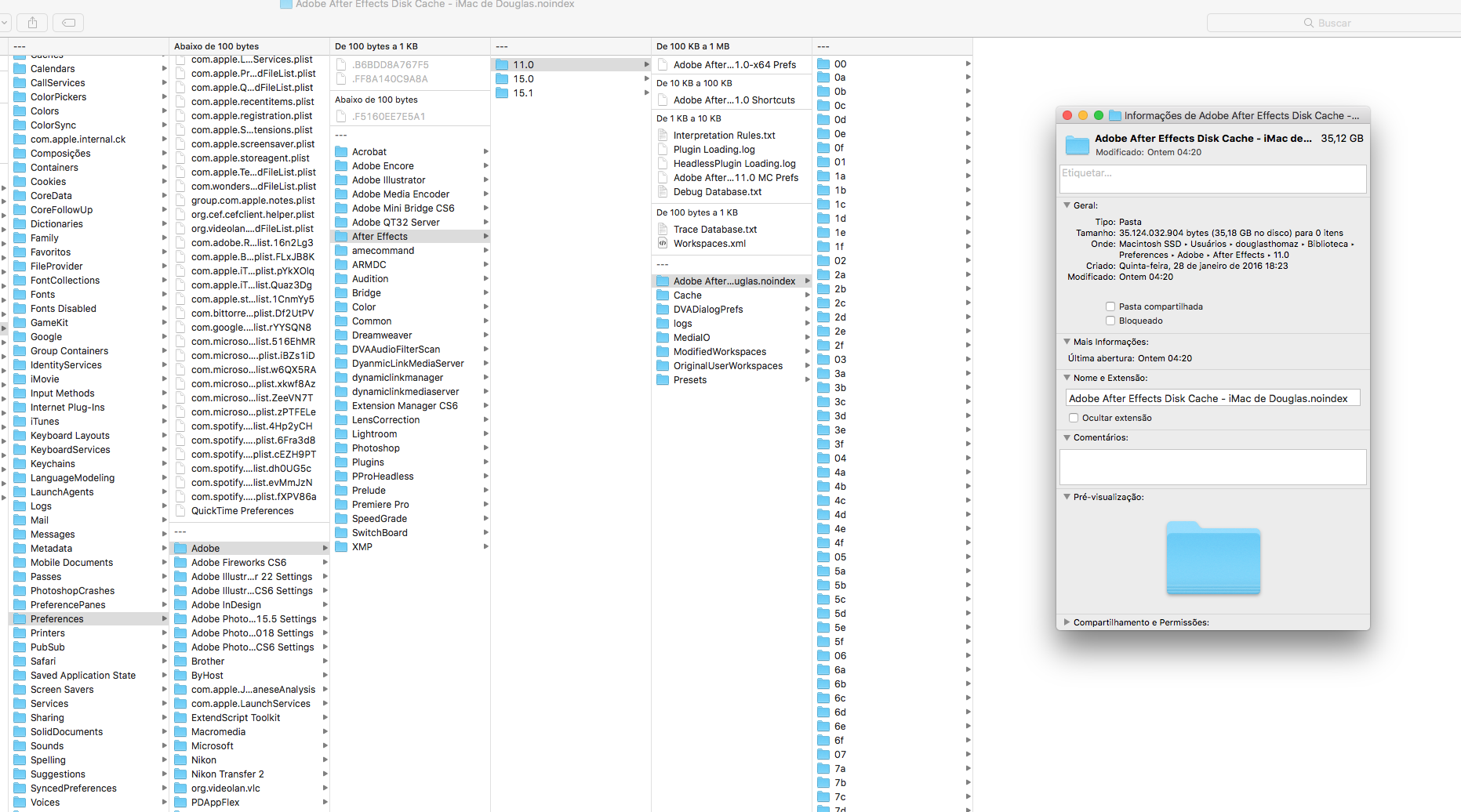Image resolution: width=1461 pixels, height=812 pixels.
Task: Select Adobe After…1.0-x64 Prefs file
Action: pos(731,65)
